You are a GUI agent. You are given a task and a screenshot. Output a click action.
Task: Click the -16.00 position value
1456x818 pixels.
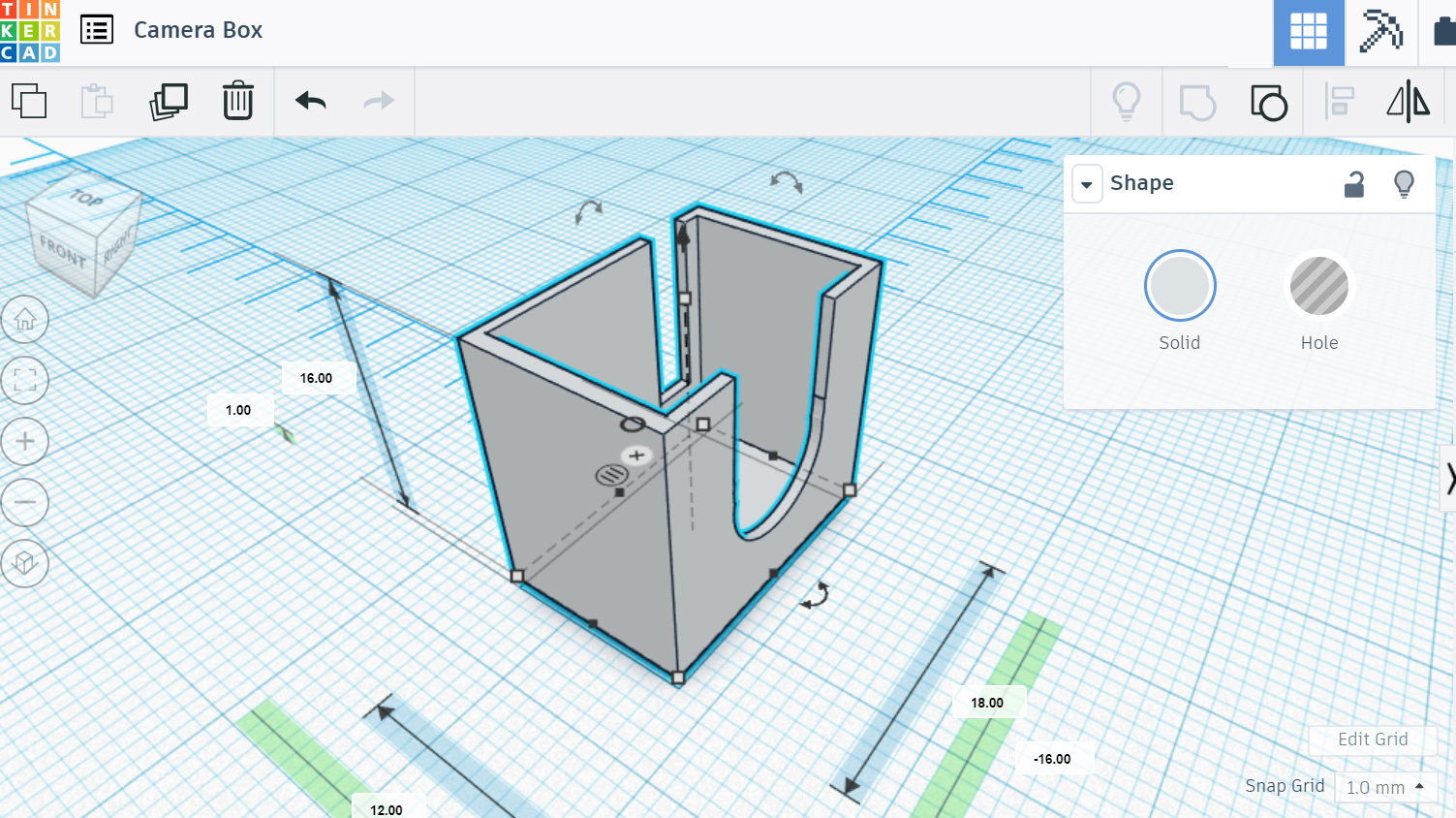pyautogui.click(x=1052, y=759)
